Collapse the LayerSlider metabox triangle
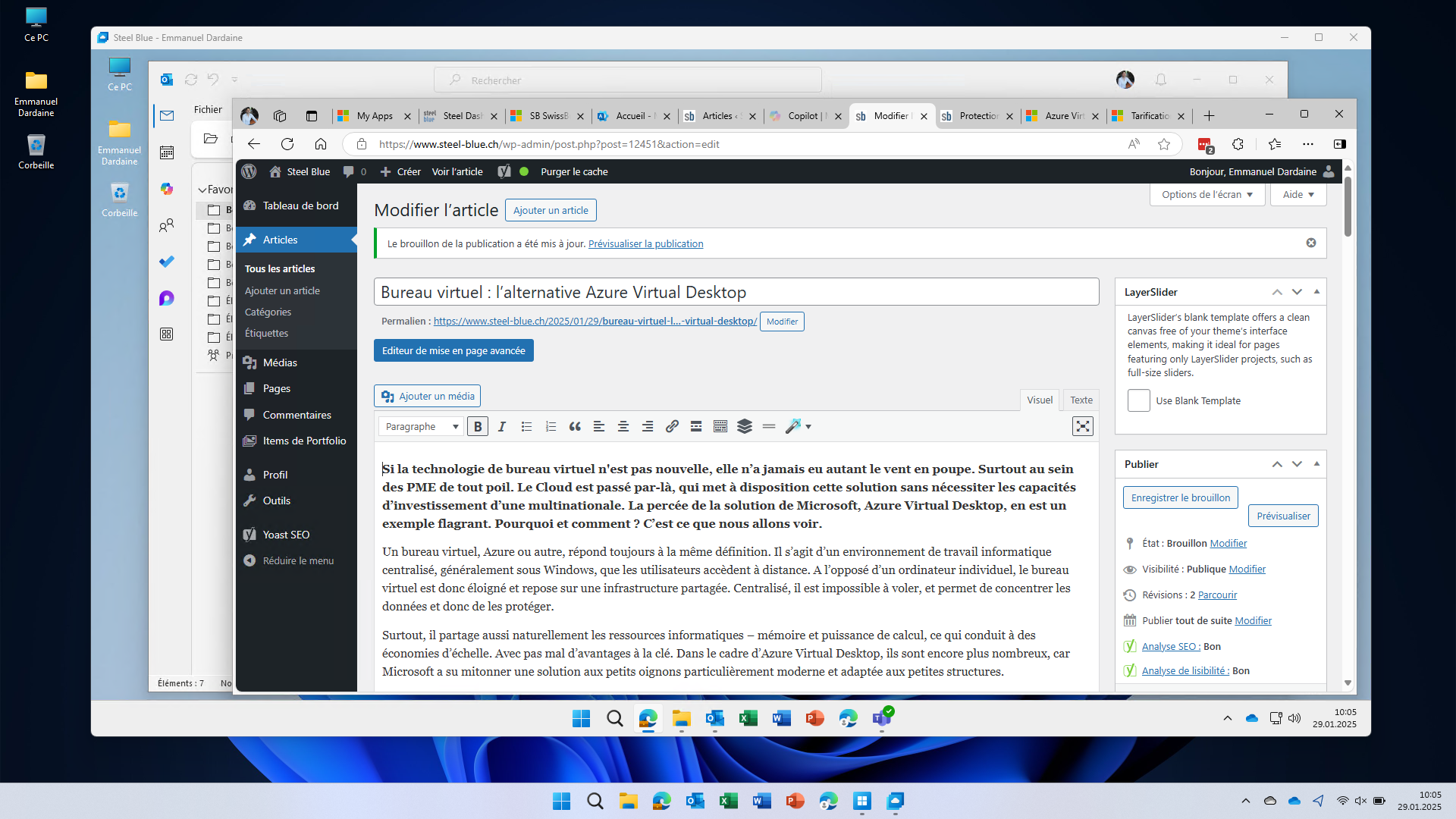Screen dimensions: 1456x819 [x=1317, y=292]
